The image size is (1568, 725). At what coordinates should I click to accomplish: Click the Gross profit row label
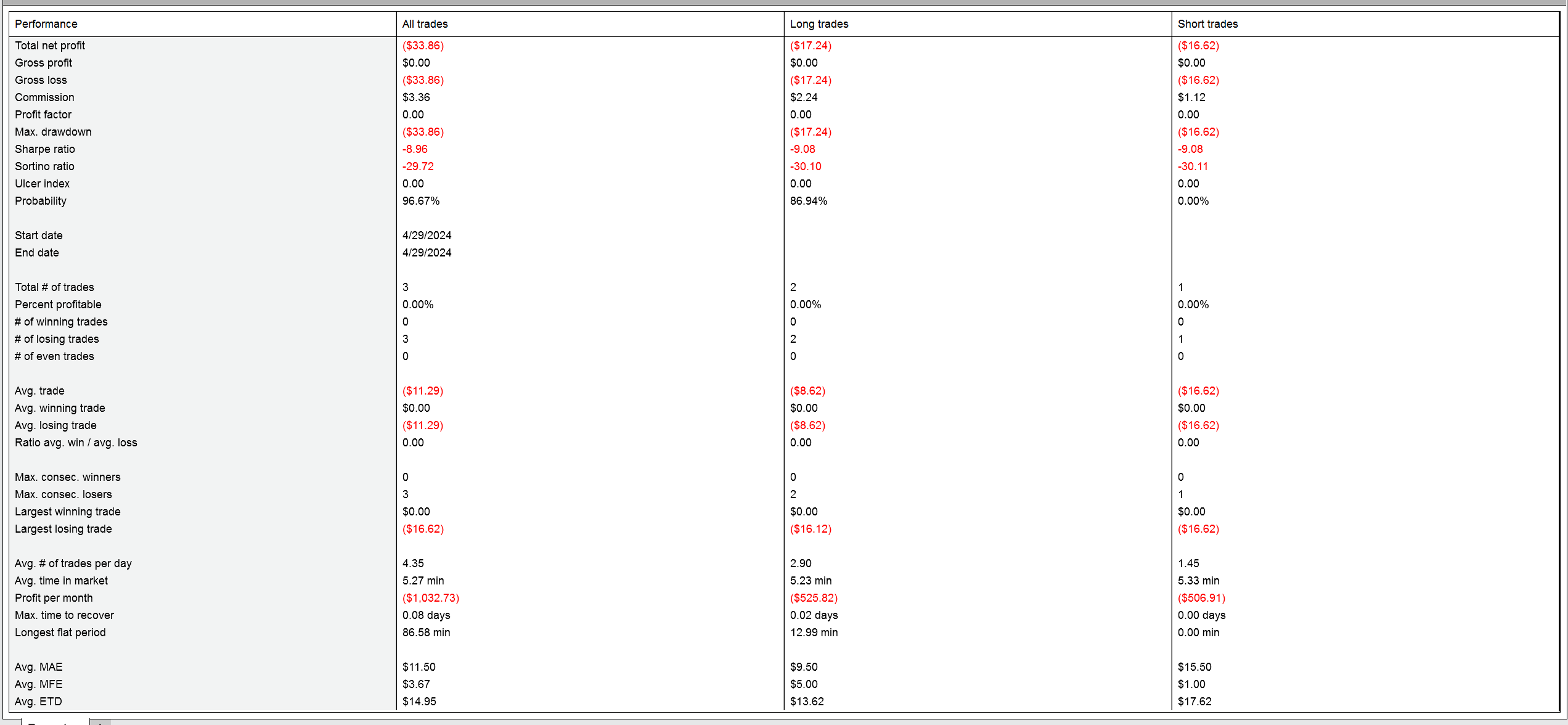coord(43,63)
